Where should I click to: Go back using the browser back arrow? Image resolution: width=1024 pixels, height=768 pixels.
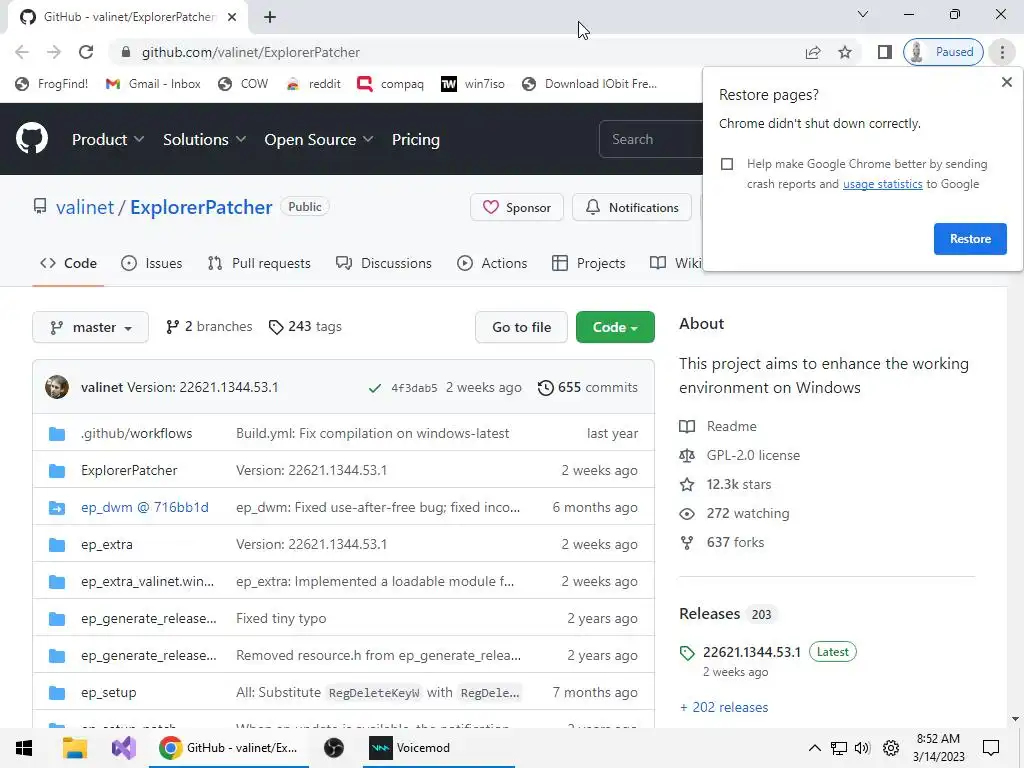tap(22, 52)
